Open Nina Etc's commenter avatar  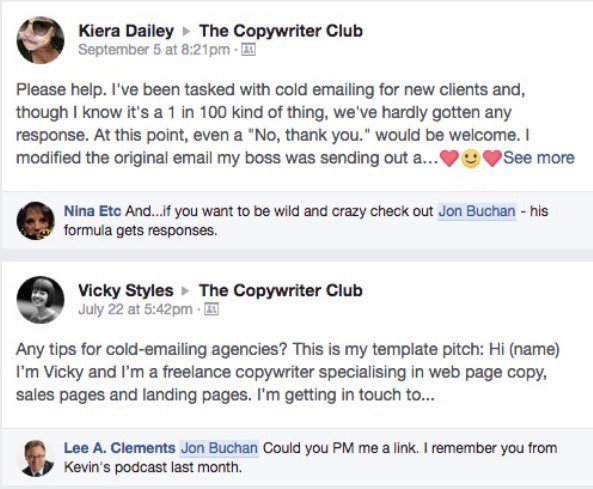pos(36,220)
